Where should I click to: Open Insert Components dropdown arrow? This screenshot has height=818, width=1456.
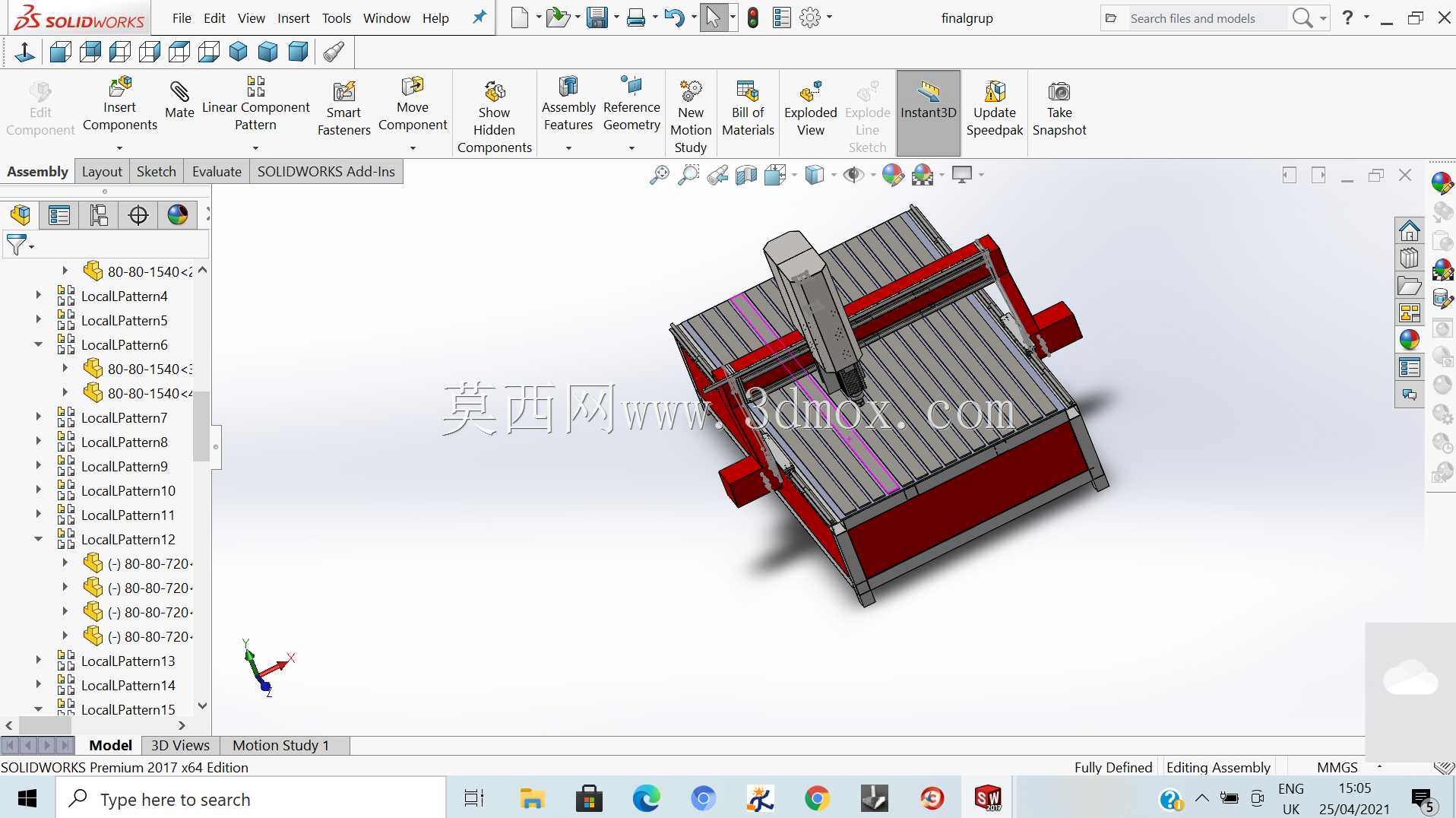(119, 148)
